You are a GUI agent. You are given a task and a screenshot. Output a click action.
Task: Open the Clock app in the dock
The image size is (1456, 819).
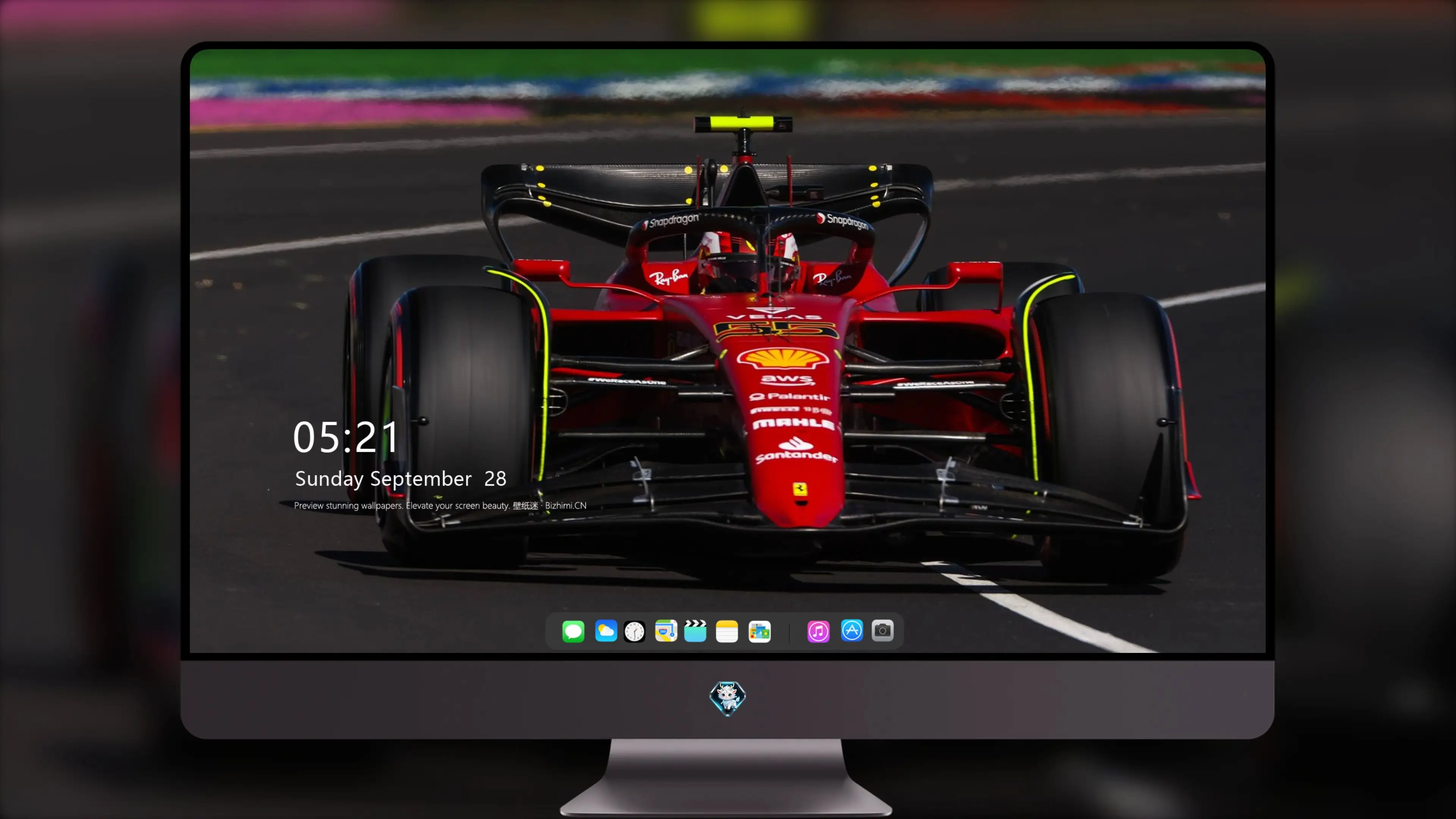point(634,631)
